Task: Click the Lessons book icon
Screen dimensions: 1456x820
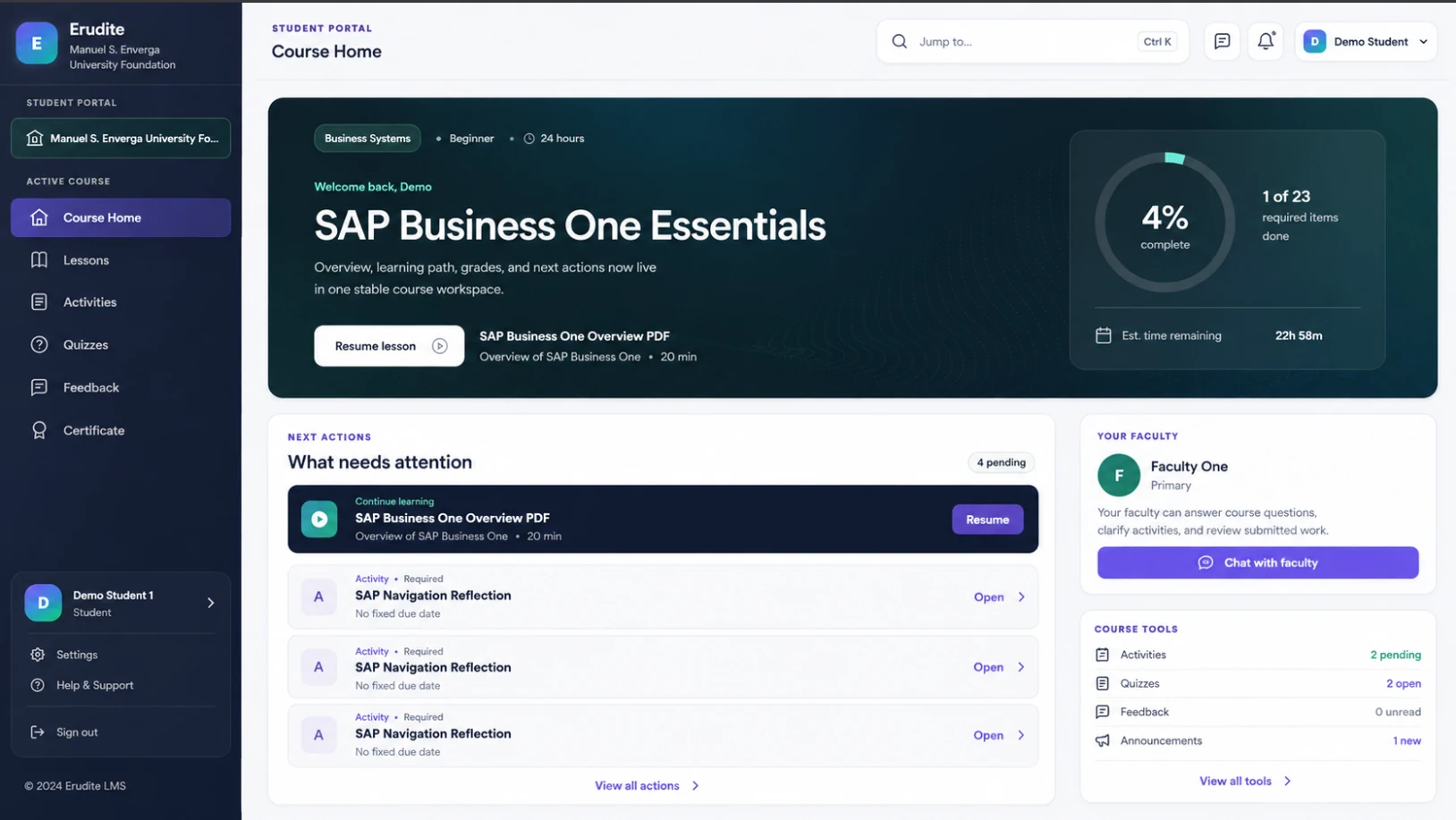Action: (38, 260)
